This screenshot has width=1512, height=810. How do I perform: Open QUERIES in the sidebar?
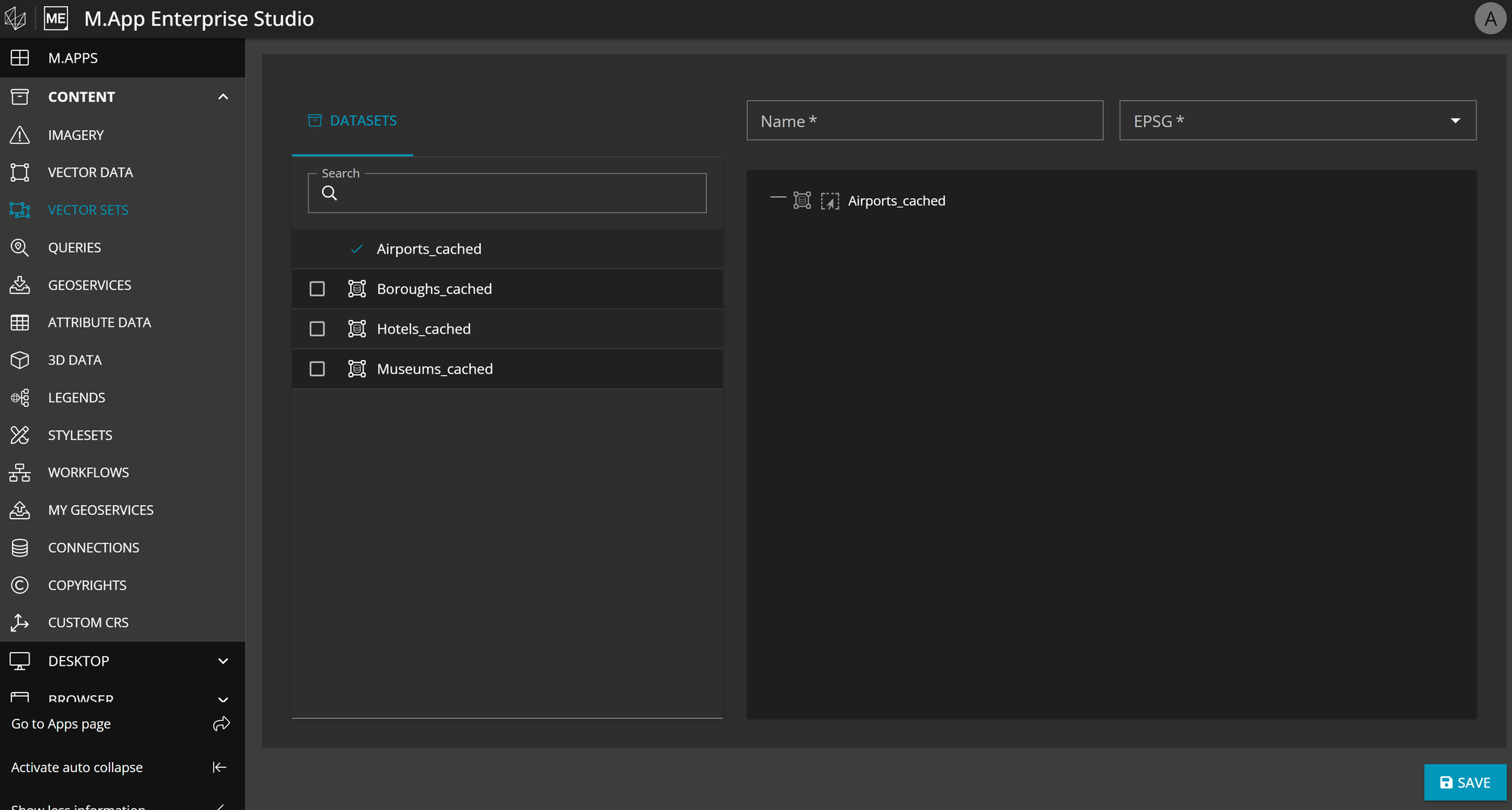point(74,247)
